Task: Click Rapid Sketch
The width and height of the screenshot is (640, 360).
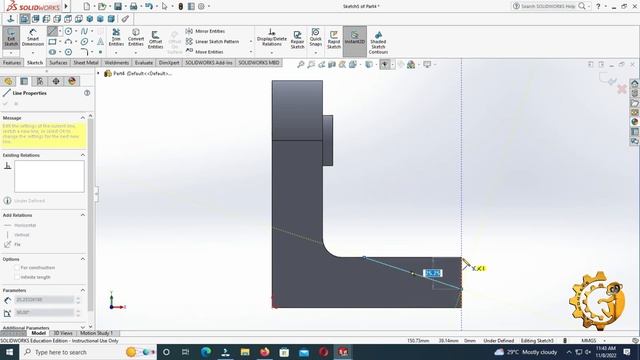Action: click(x=334, y=40)
